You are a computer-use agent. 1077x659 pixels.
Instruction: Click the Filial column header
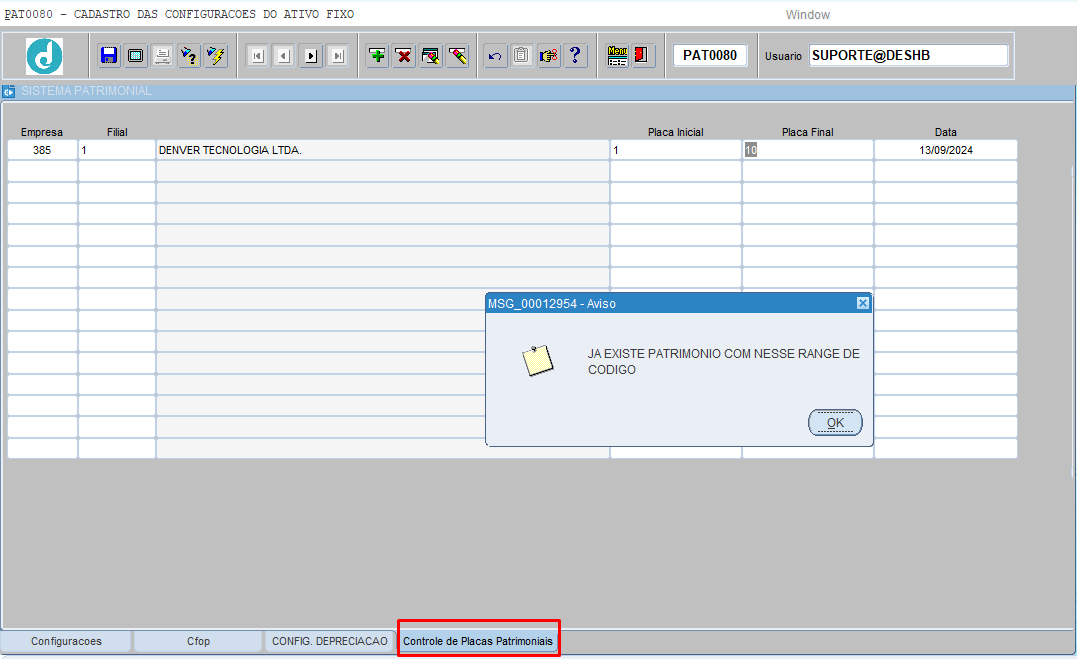tap(117, 132)
